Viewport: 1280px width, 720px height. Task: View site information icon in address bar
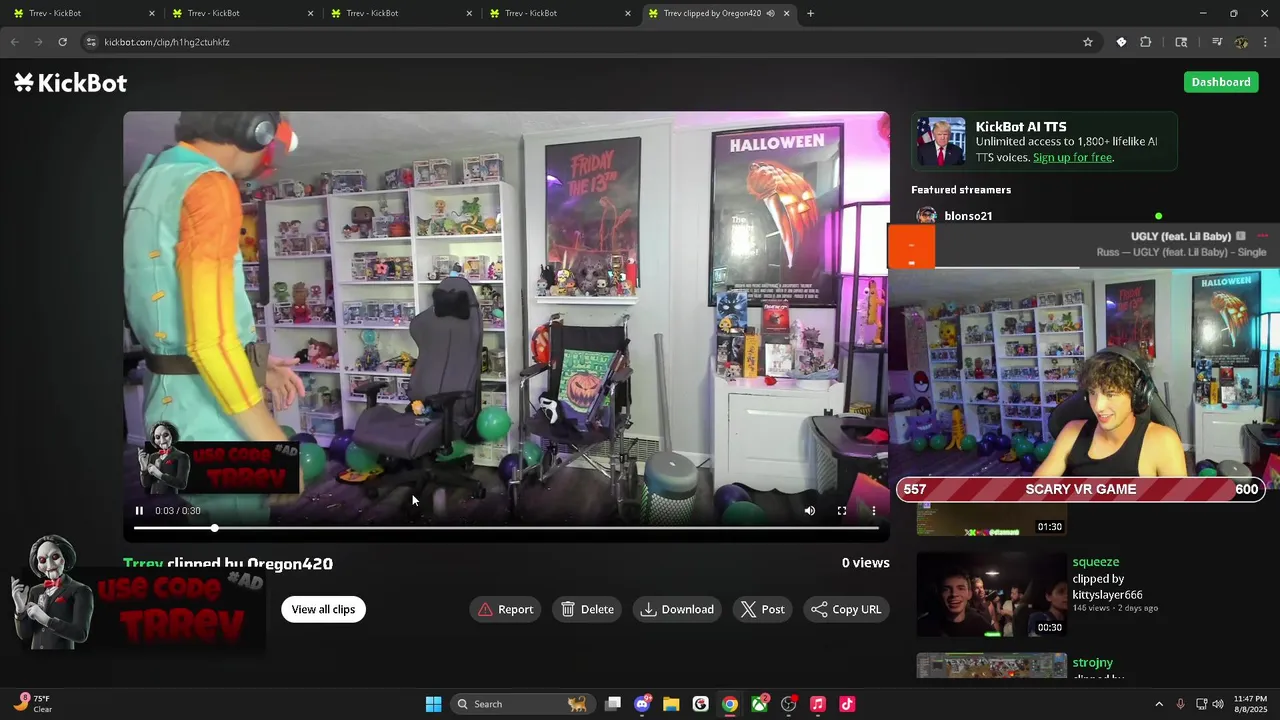91,42
